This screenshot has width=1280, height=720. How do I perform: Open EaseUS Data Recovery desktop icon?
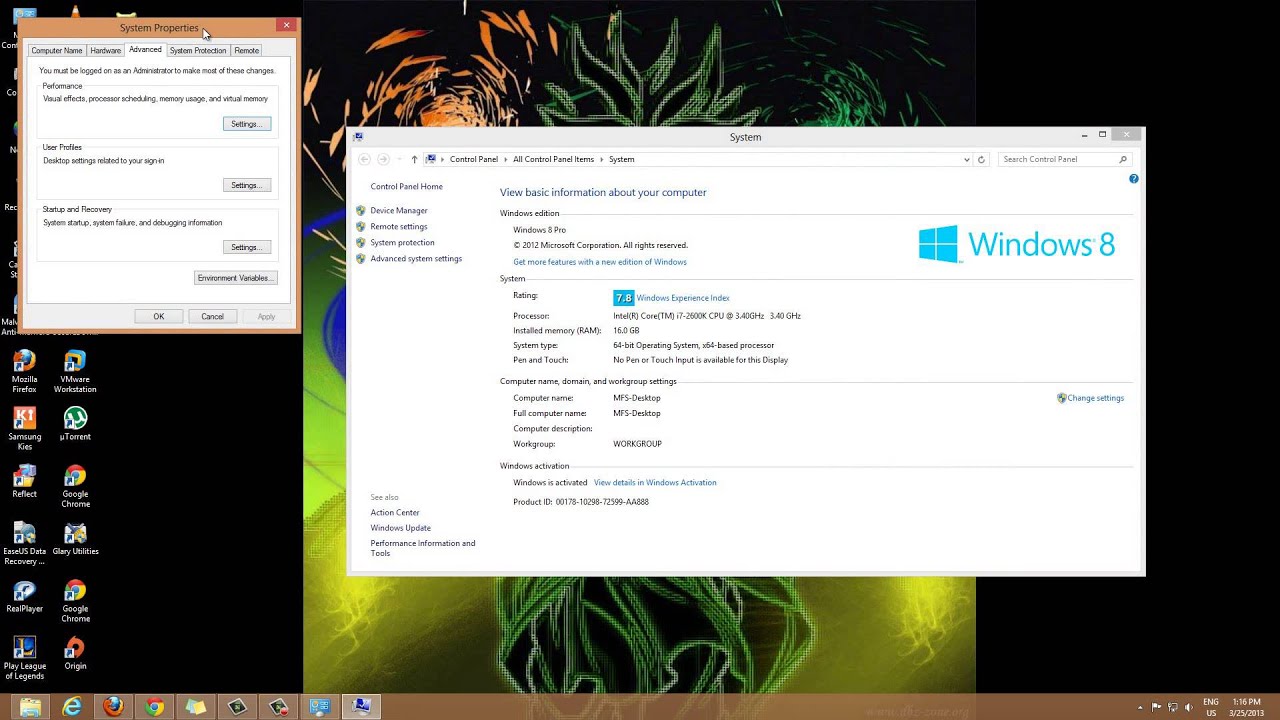pyautogui.click(x=24, y=543)
